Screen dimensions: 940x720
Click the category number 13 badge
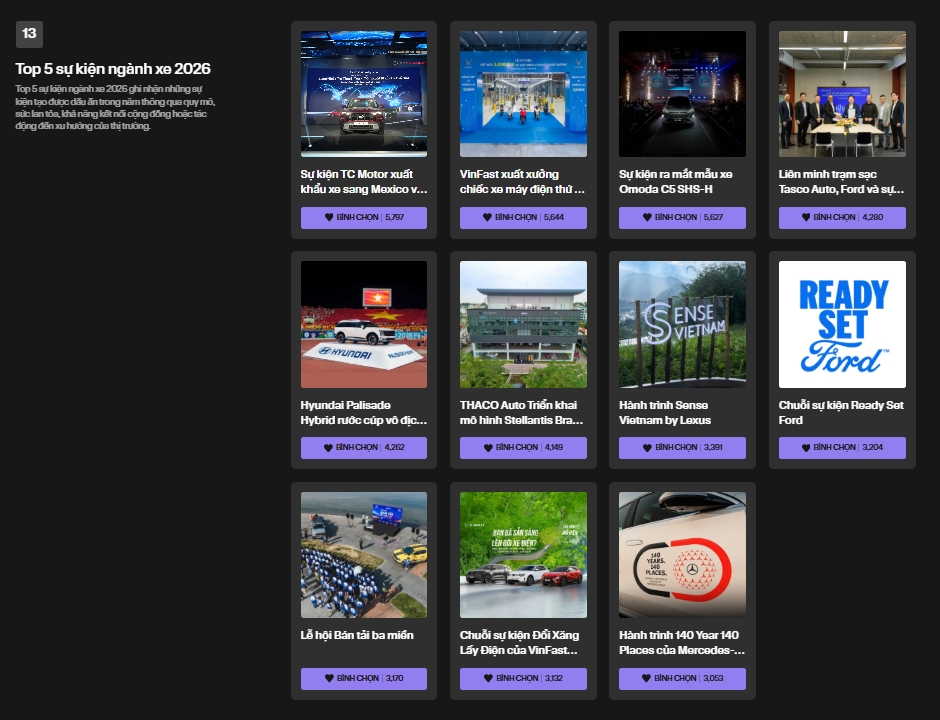click(29, 34)
